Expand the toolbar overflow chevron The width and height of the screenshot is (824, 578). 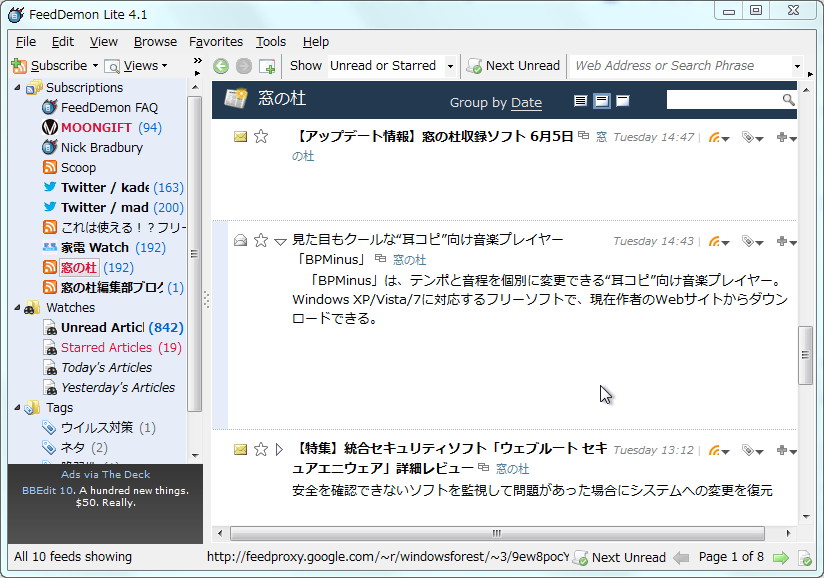pos(198,60)
